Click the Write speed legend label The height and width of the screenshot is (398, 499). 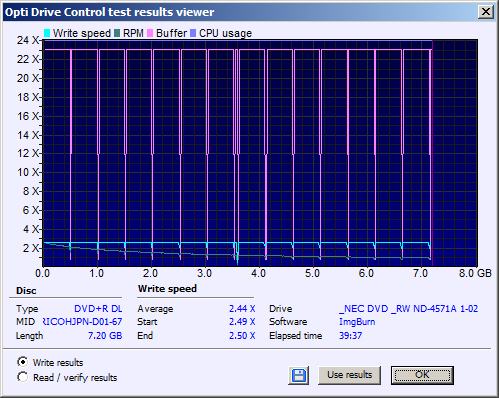coord(82,33)
